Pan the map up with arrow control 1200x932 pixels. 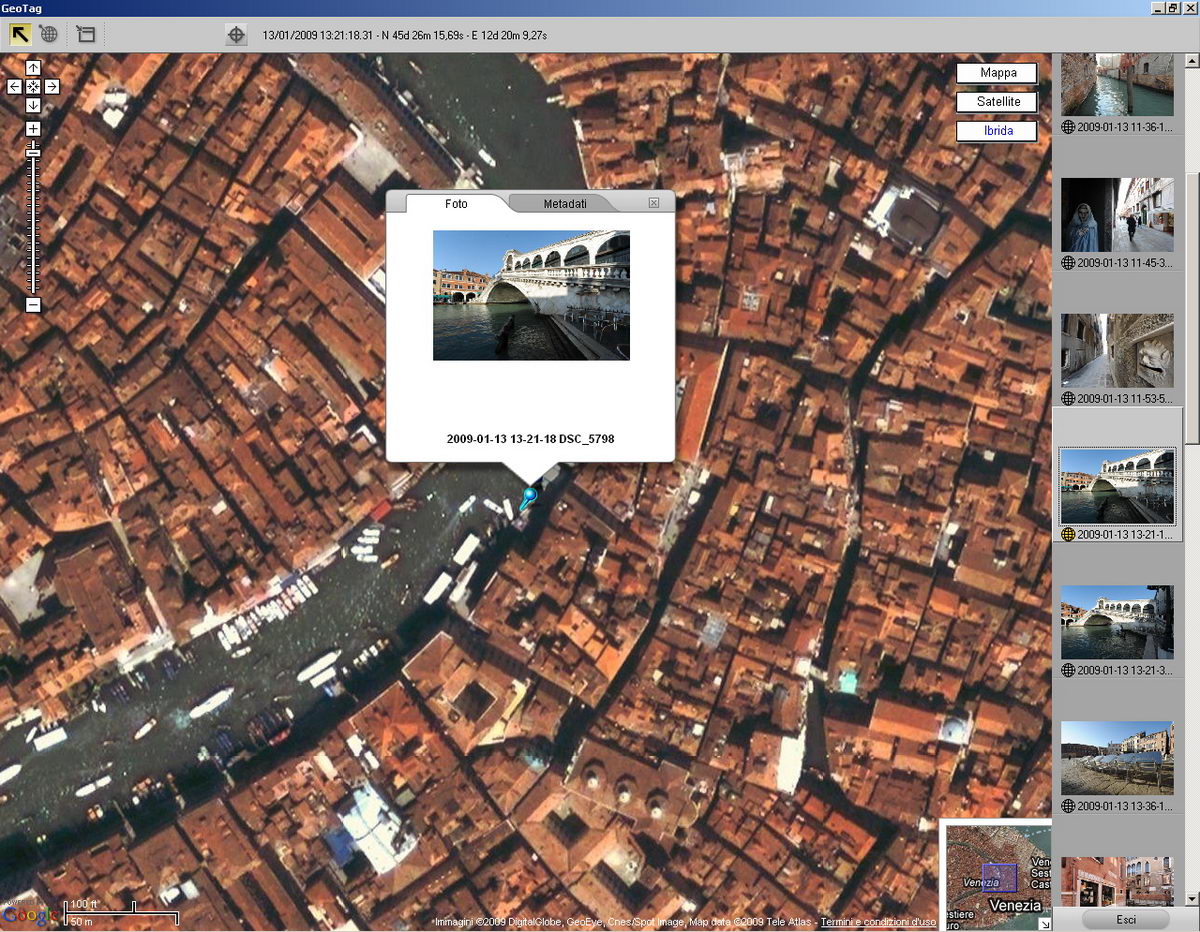coord(33,68)
